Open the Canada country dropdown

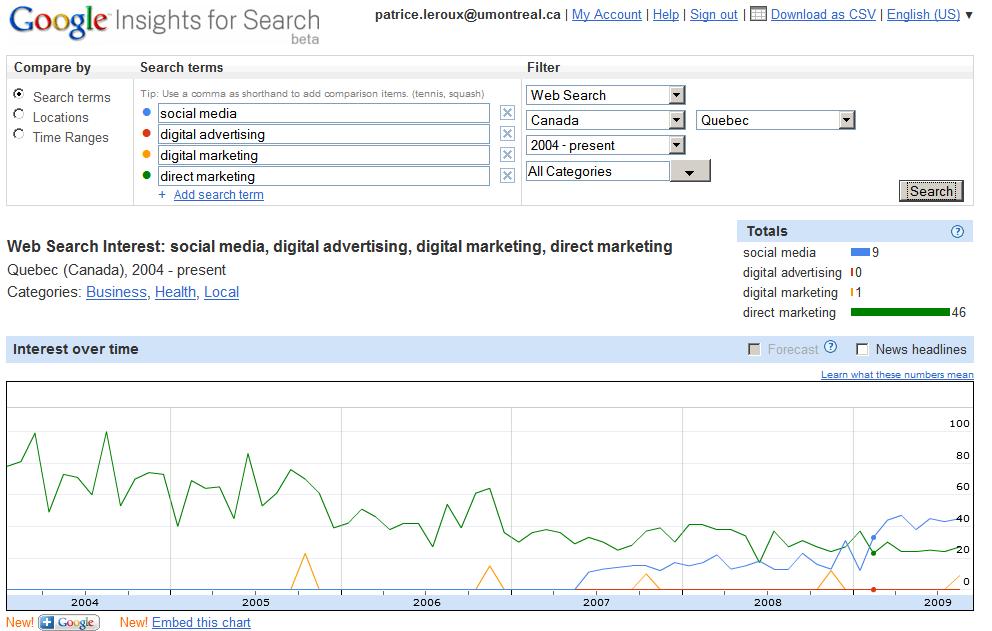[x=605, y=120]
